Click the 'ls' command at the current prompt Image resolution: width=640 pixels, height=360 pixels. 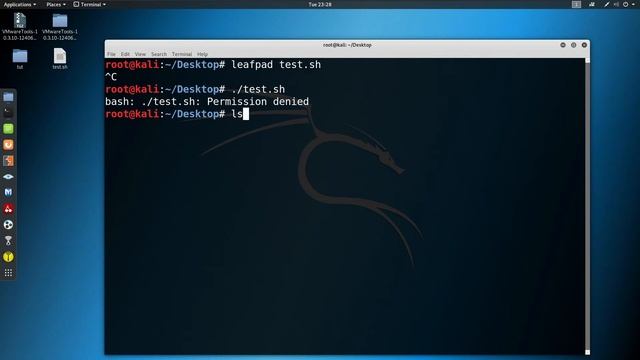[237, 114]
